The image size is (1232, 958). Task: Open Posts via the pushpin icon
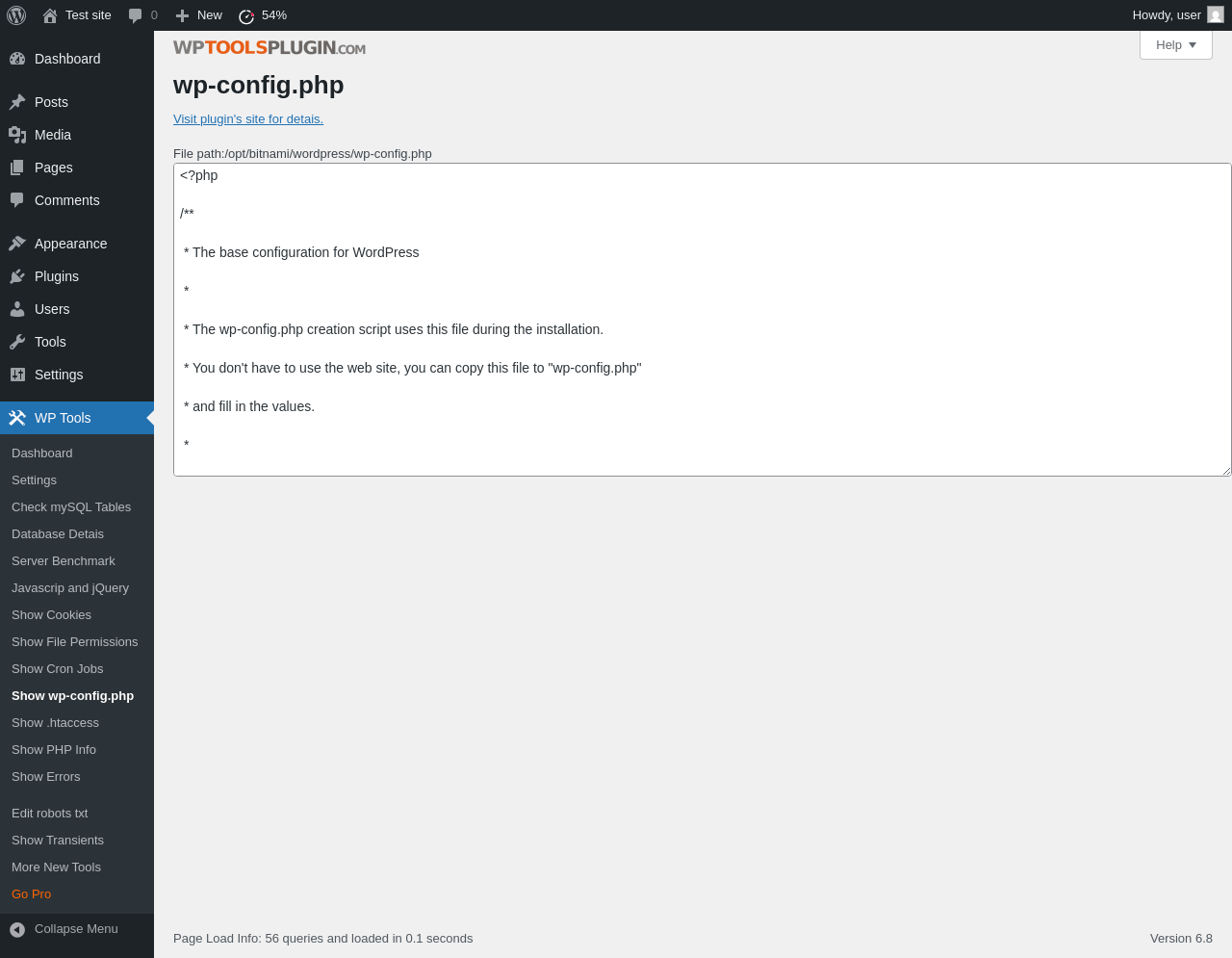click(17, 102)
